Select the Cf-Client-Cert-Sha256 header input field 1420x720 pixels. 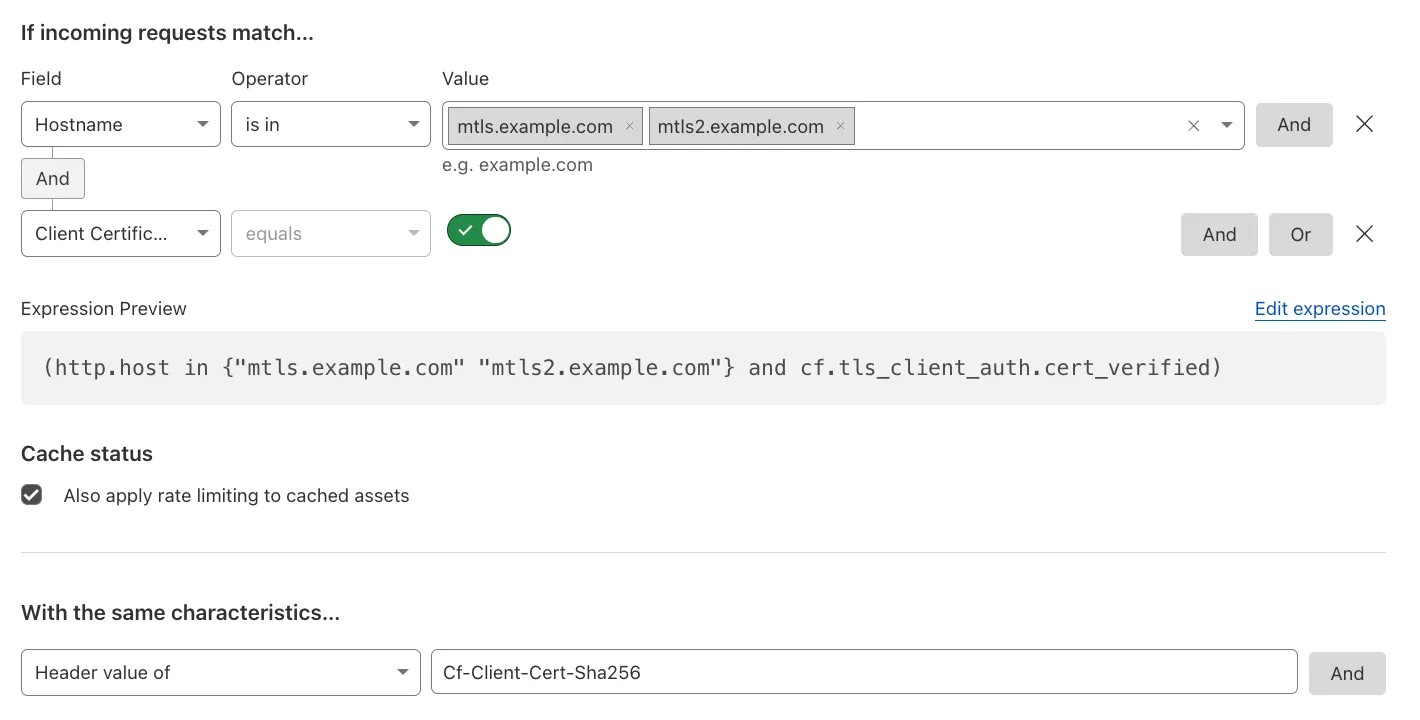[x=863, y=673]
